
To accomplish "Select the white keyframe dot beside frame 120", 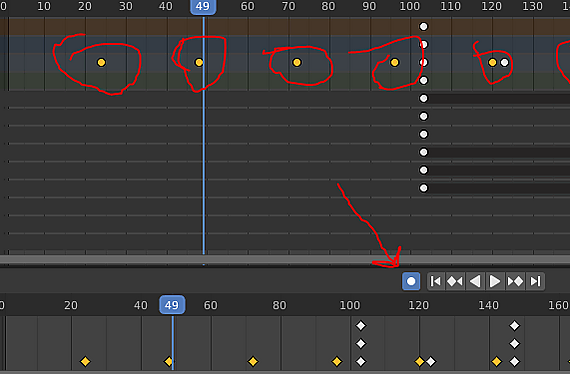I will click(504, 63).
